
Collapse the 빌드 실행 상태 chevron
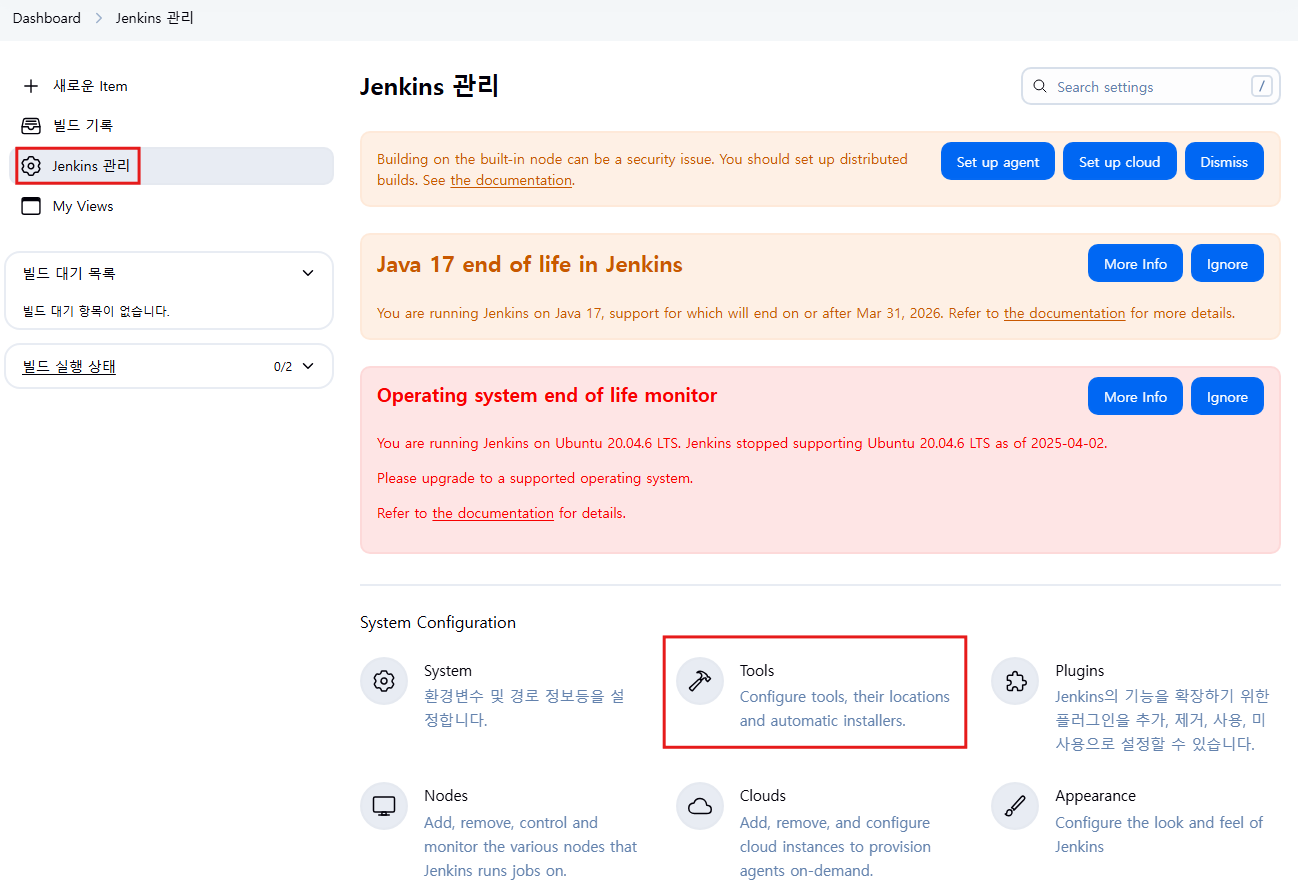coord(308,366)
